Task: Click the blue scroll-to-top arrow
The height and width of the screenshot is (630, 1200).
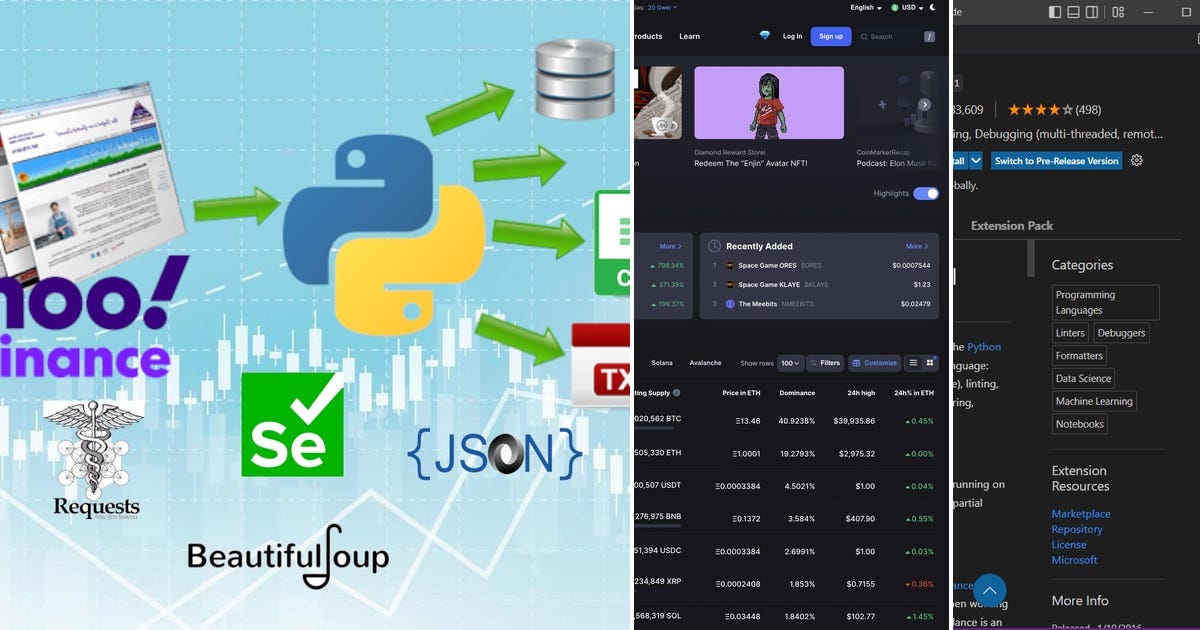Action: coord(989,591)
